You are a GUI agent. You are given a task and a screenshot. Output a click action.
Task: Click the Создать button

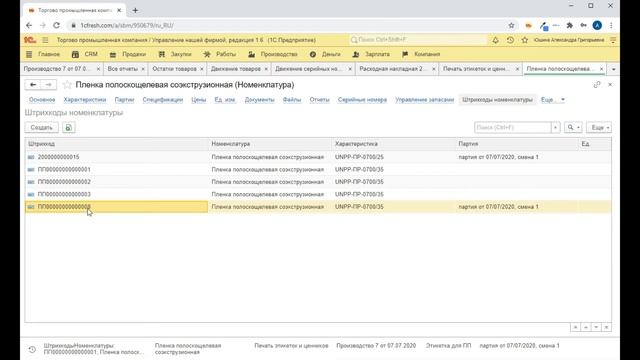(42, 128)
